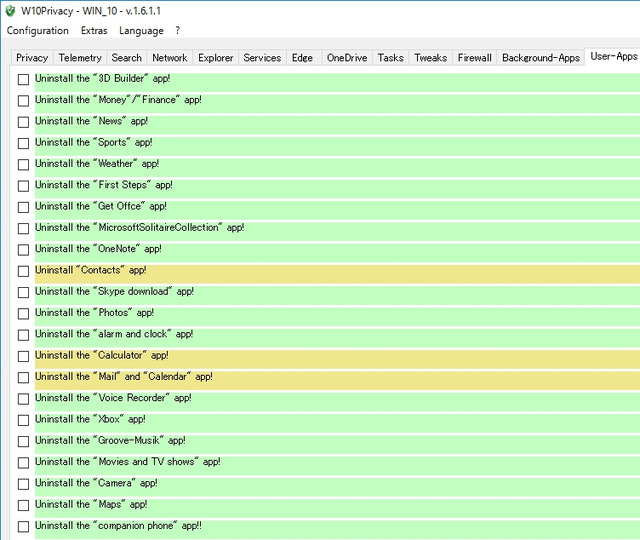Viewport: 640px width, 540px height.
Task: Switch to the Services tab
Action: [262, 58]
